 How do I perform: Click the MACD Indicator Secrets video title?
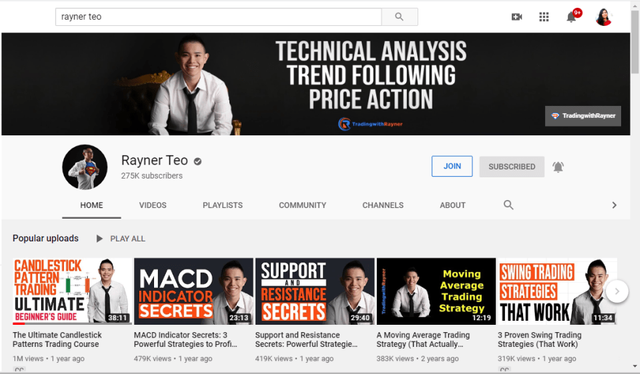coord(186,340)
